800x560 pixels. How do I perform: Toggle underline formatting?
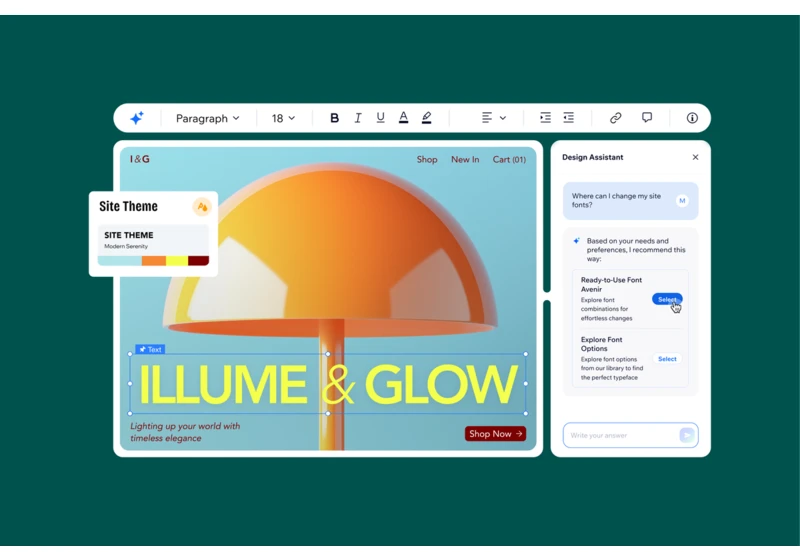[380, 118]
